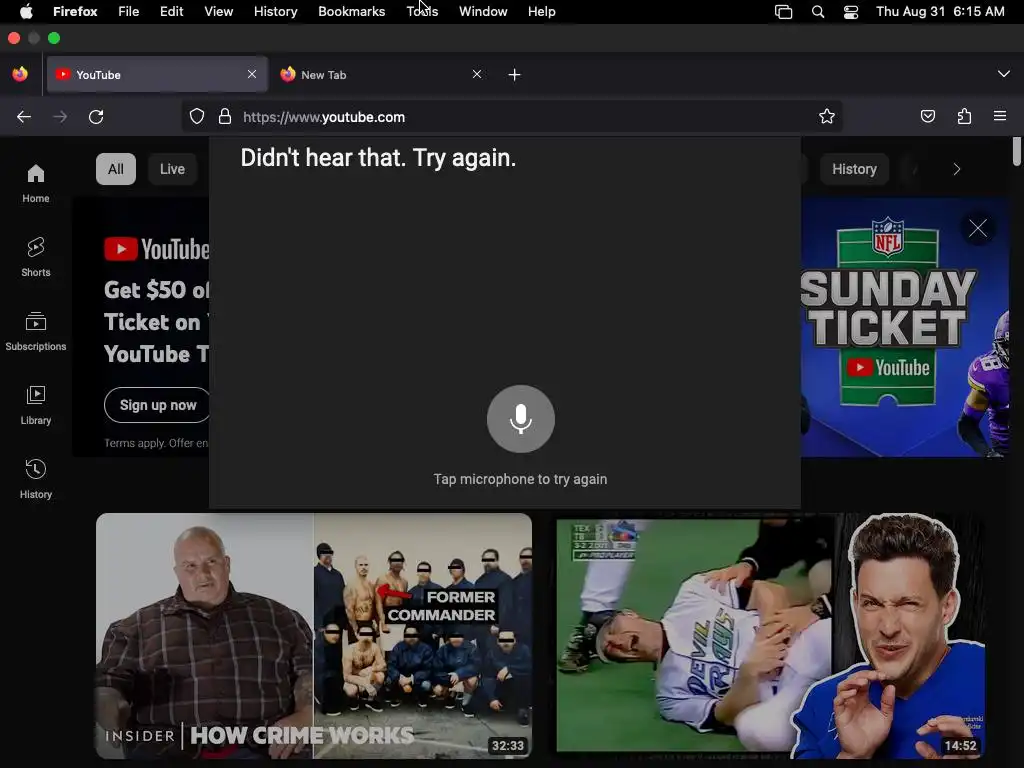
Task: Open macOS Control Center
Action: click(x=851, y=12)
